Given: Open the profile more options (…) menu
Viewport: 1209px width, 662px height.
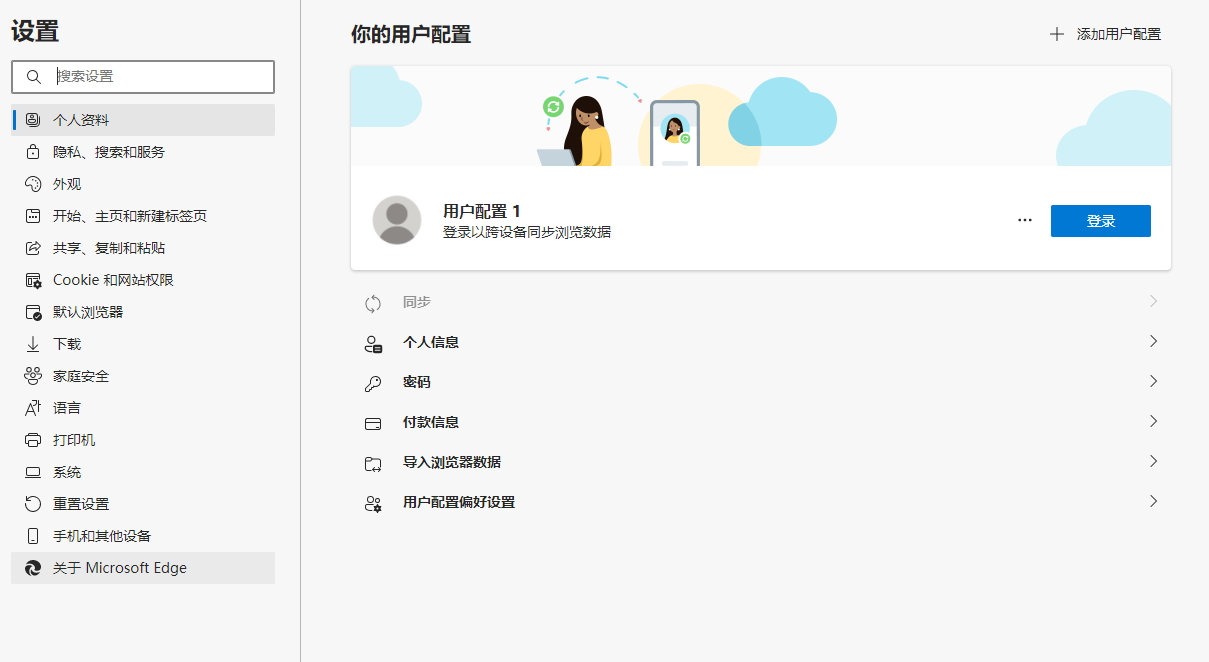Looking at the screenshot, I should pyautogui.click(x=1024, y=220).
